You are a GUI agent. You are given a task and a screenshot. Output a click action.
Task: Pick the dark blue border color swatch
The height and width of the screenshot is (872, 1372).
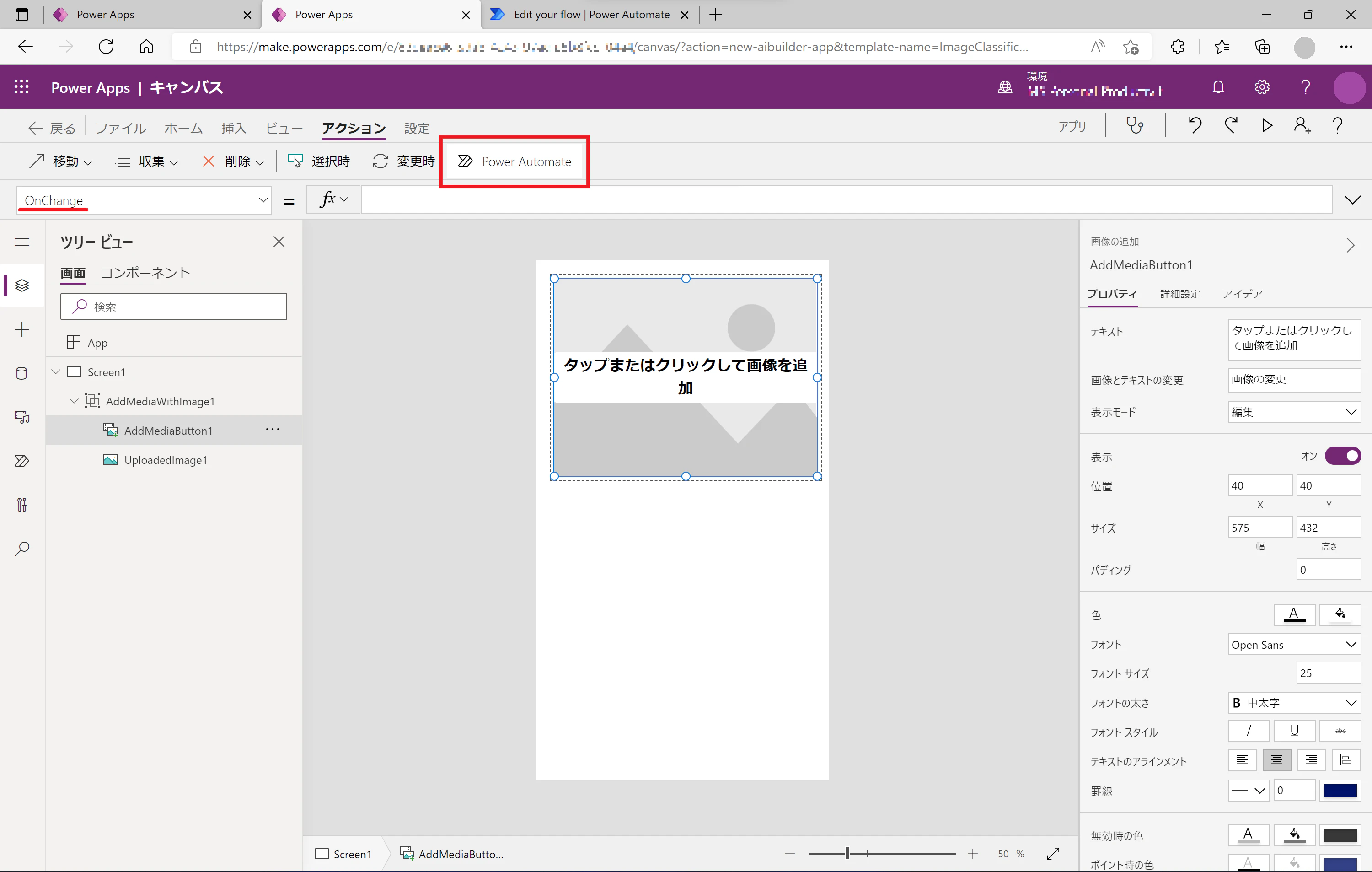[x=1340, y=790]
